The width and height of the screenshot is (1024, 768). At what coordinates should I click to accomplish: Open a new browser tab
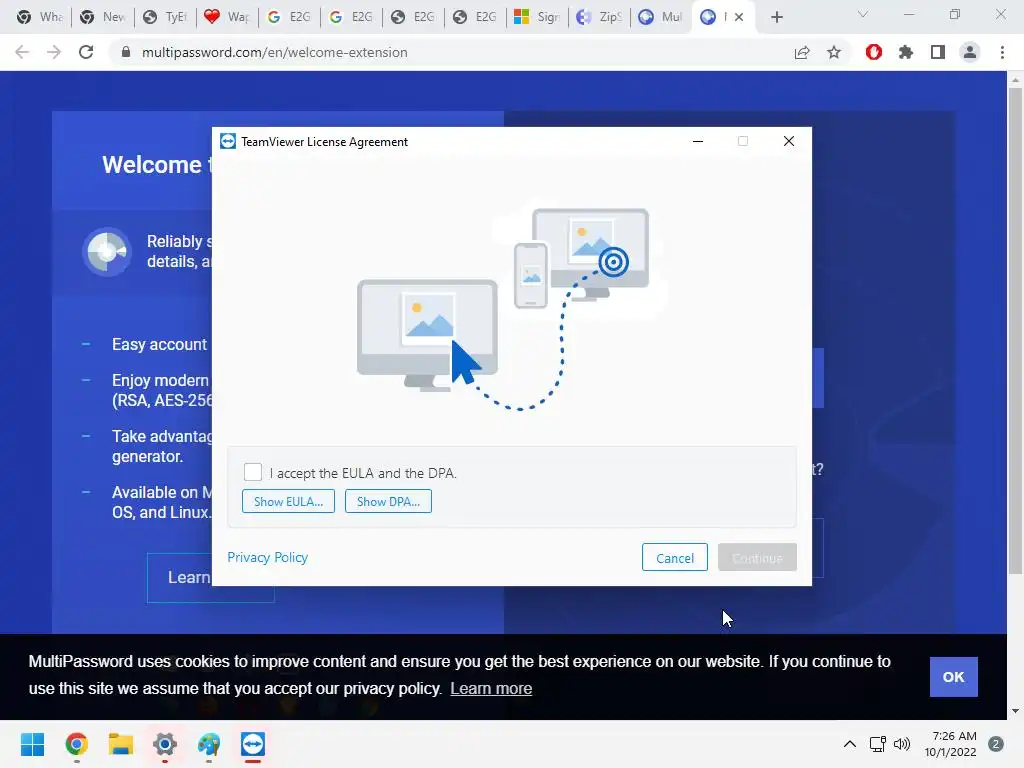click(x=776, y=17)
